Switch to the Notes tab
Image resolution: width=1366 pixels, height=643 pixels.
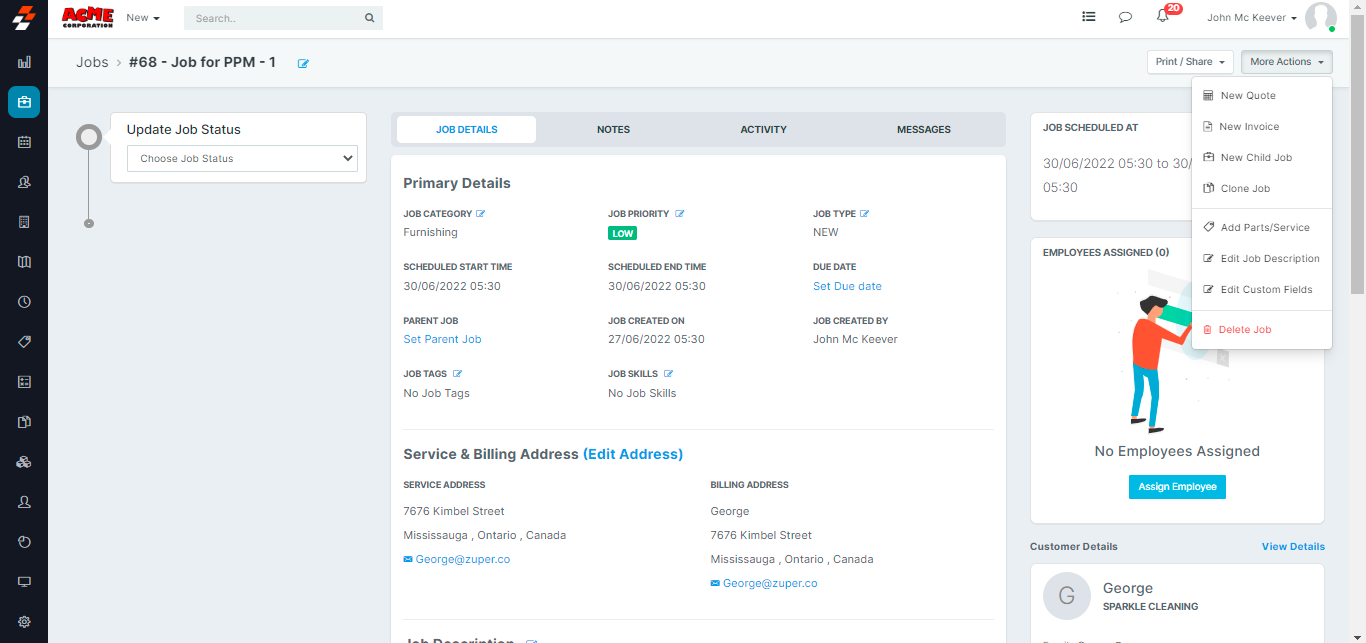(613, 129)
